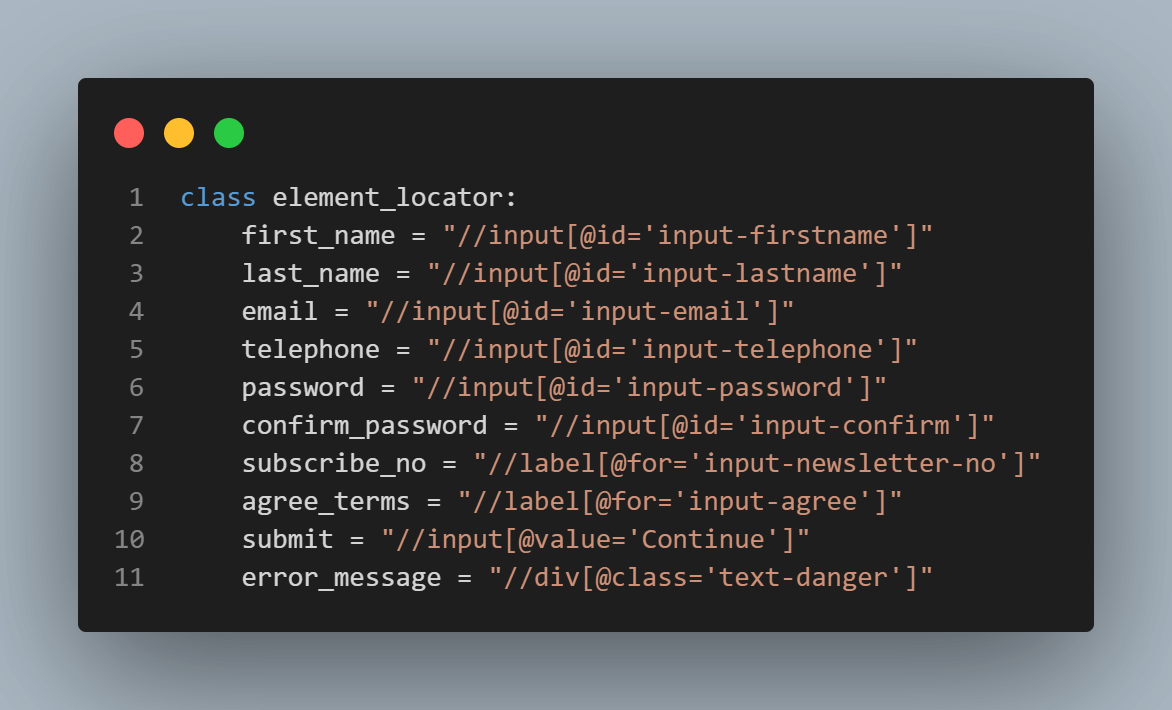
Task: Click the confirm_password variable name
Action: tap(364, 426)
